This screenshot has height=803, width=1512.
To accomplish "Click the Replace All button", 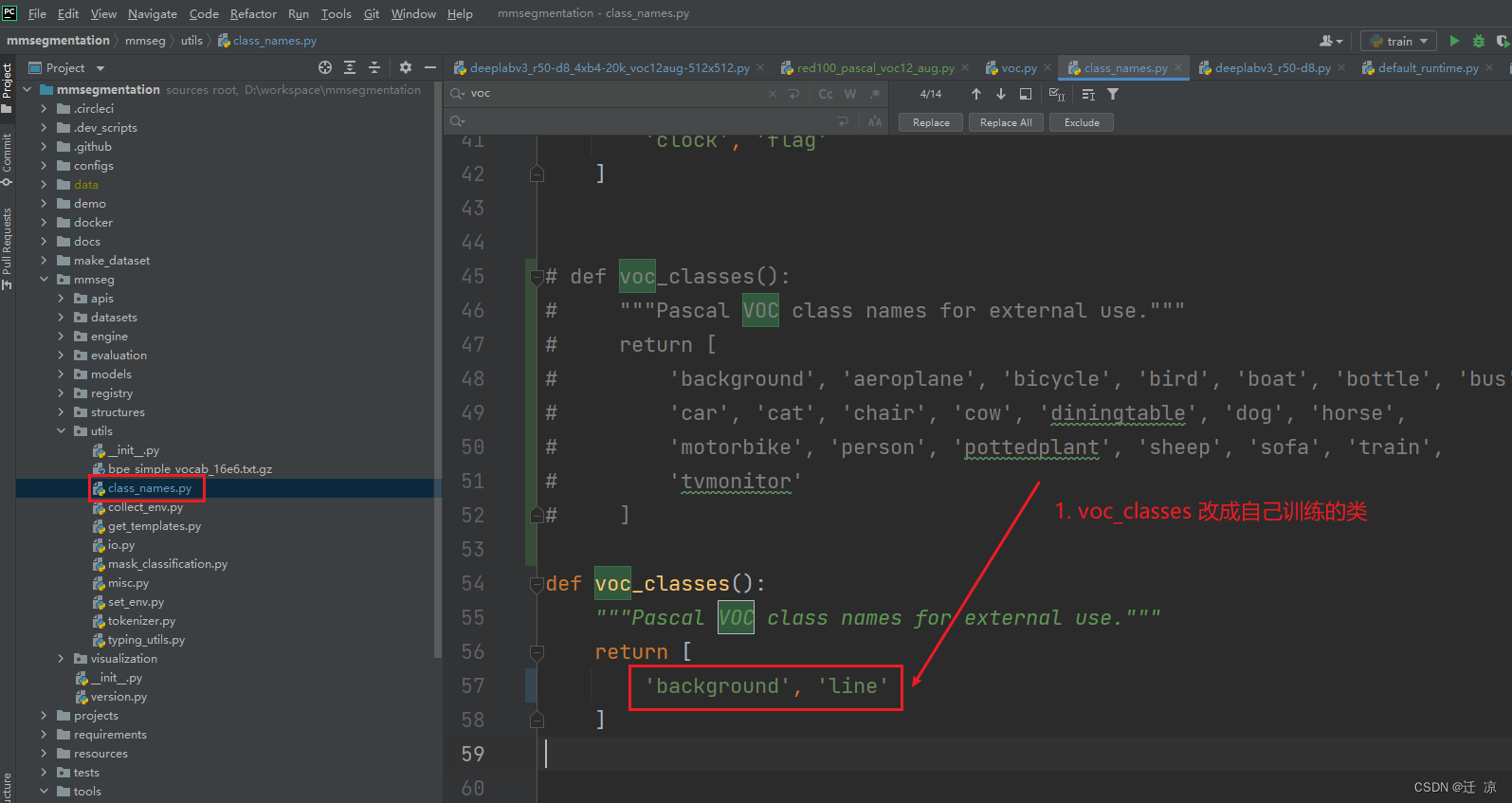I will (x=1006, y=122).
